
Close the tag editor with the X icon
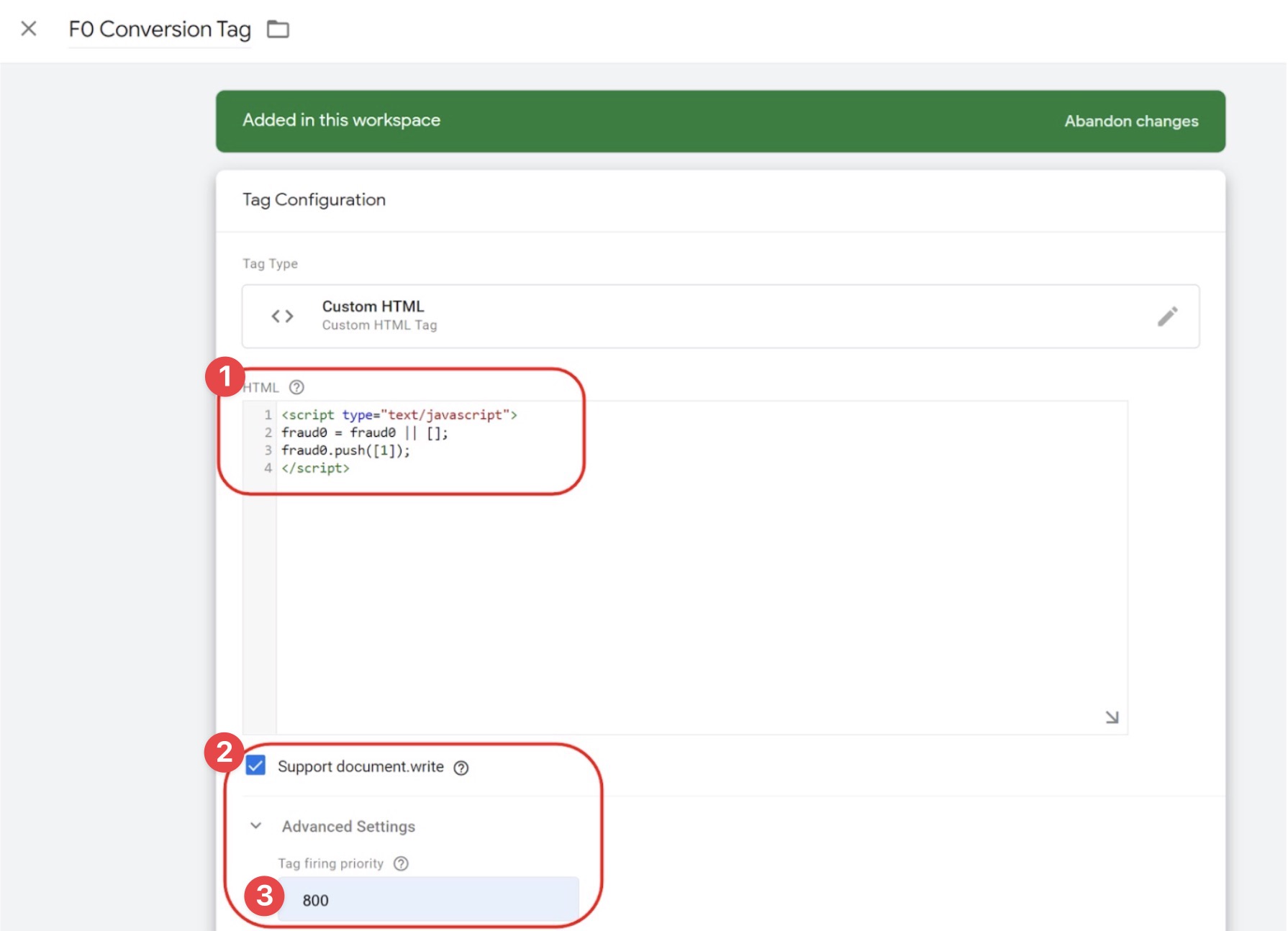pos(29,29)
